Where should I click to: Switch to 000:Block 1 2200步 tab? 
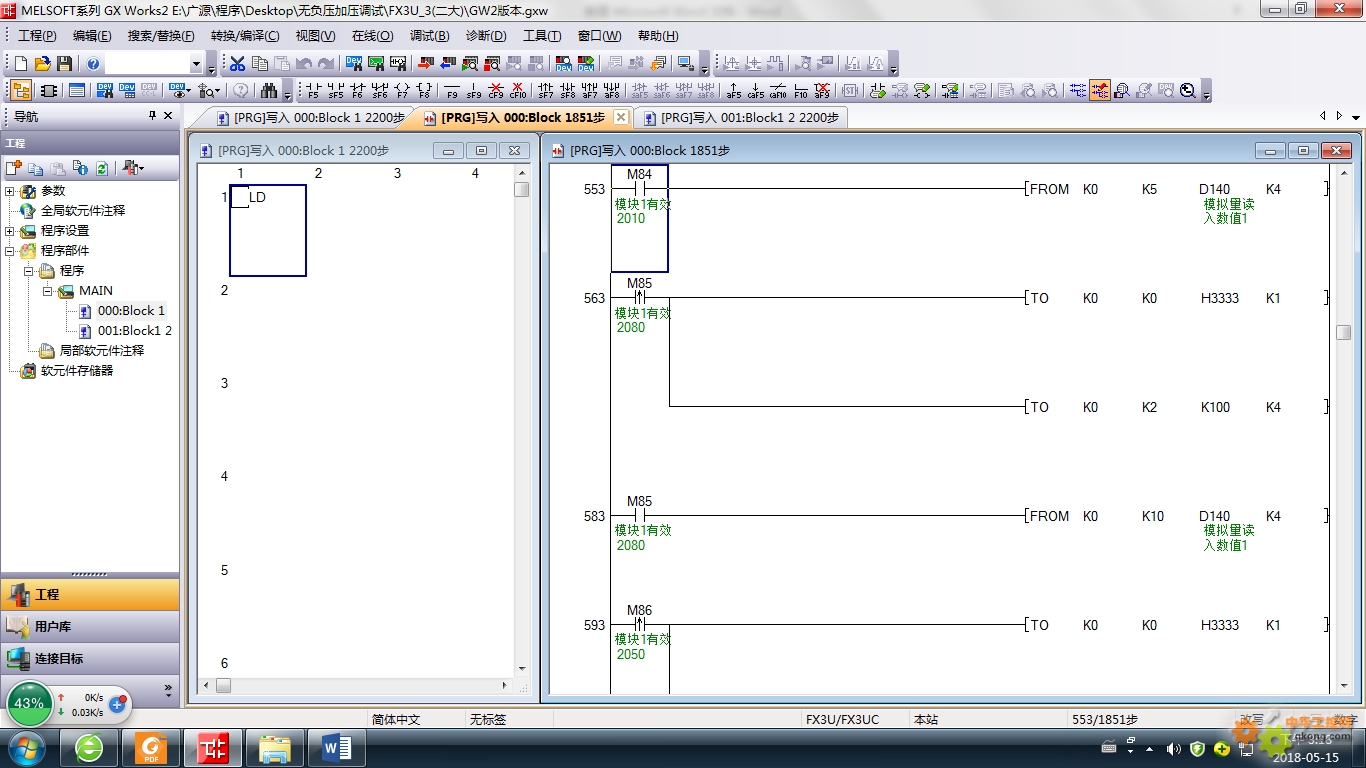click(311, 117)
